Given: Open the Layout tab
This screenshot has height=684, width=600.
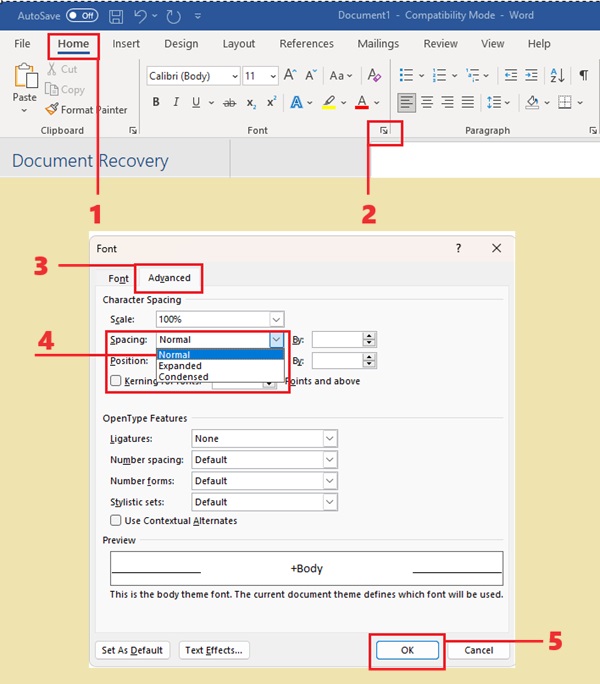Looking at the screenshot, I should 239,44.
